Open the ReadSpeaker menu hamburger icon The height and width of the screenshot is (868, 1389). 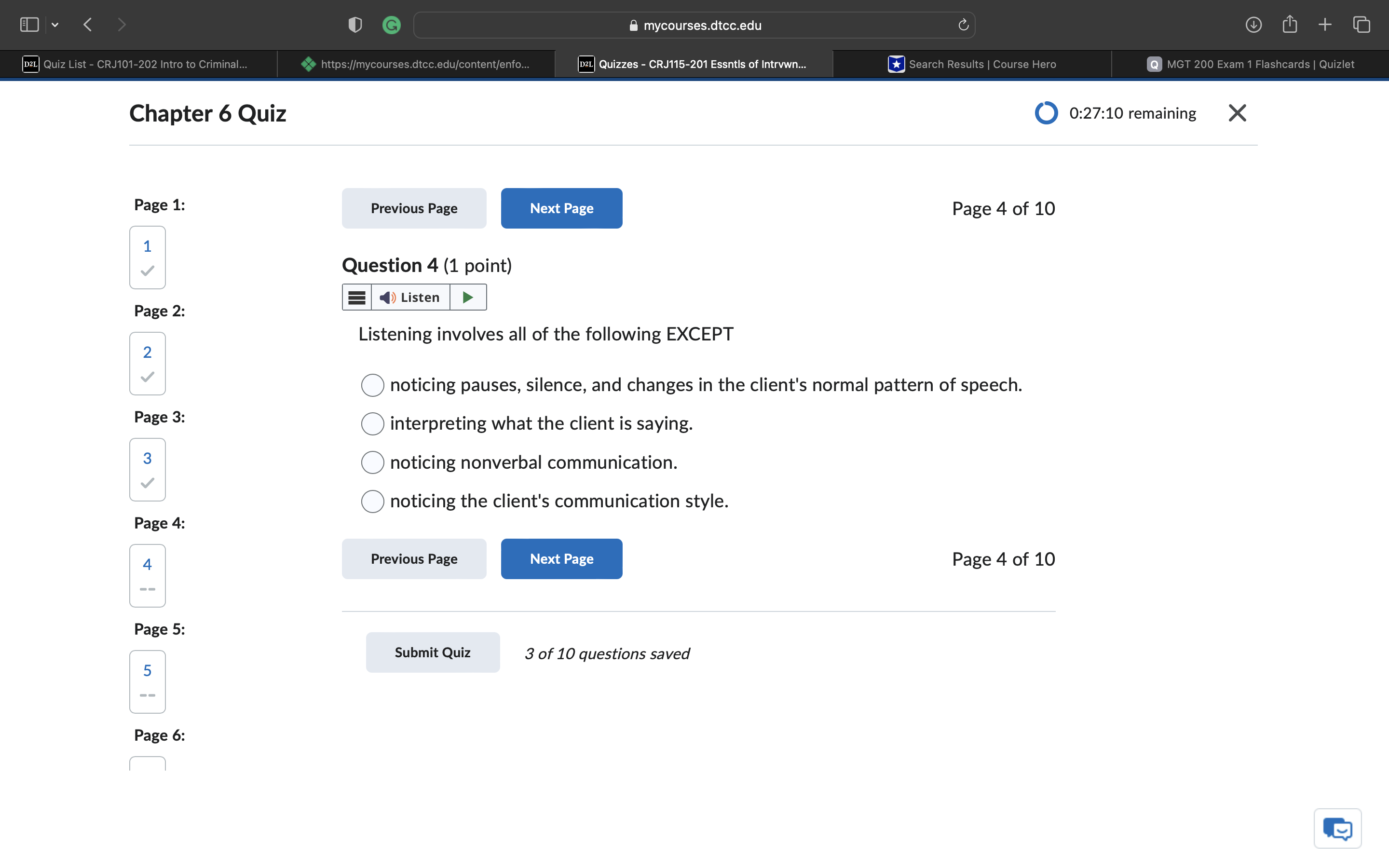356,298
